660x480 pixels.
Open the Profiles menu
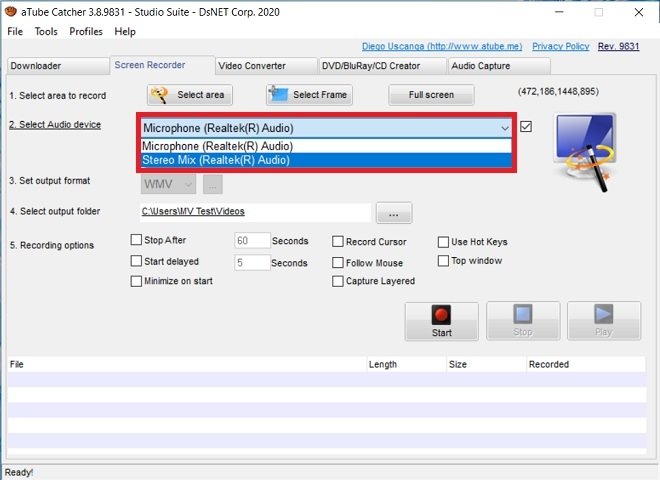[x=86, y=32]
